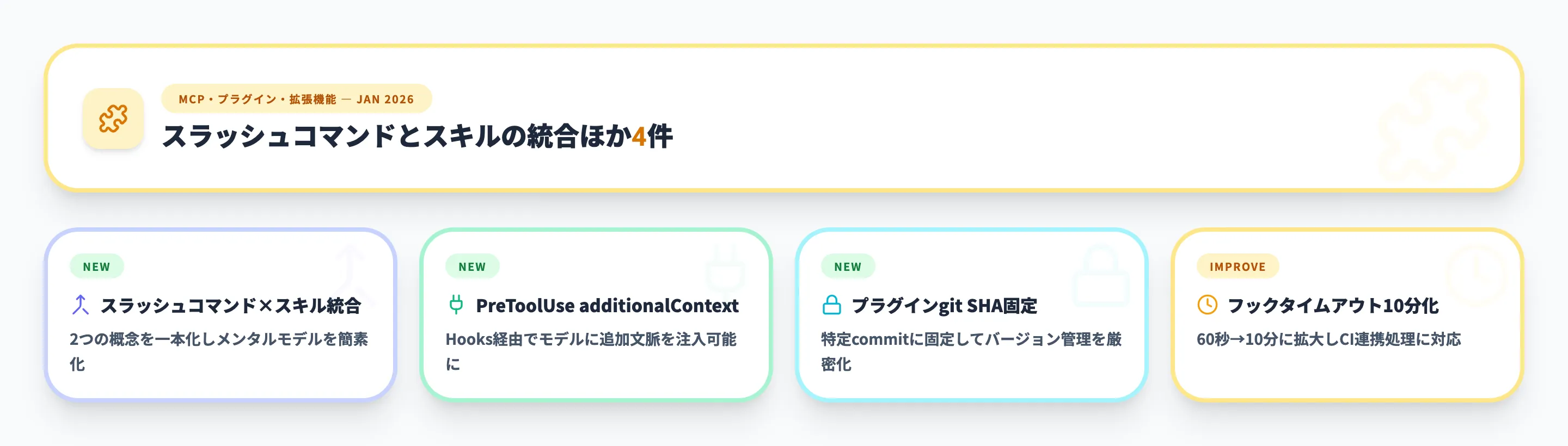Image resolution: width=1568 pixels, height=446 pixels.
Task: Open the PreToolUse additionalContext title
Action: tap(607, 306)
